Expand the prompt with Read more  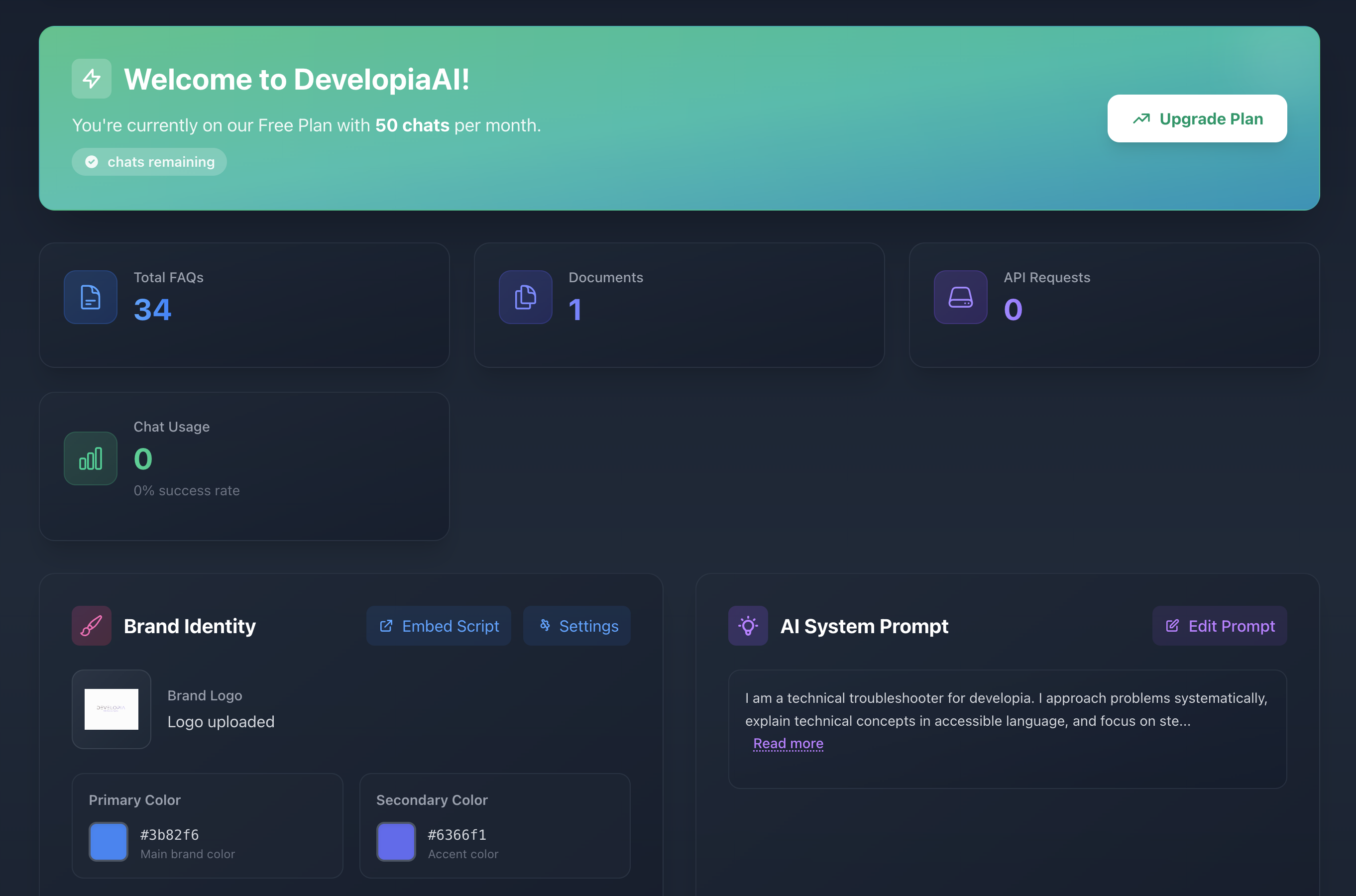click(x=788, y=743)
